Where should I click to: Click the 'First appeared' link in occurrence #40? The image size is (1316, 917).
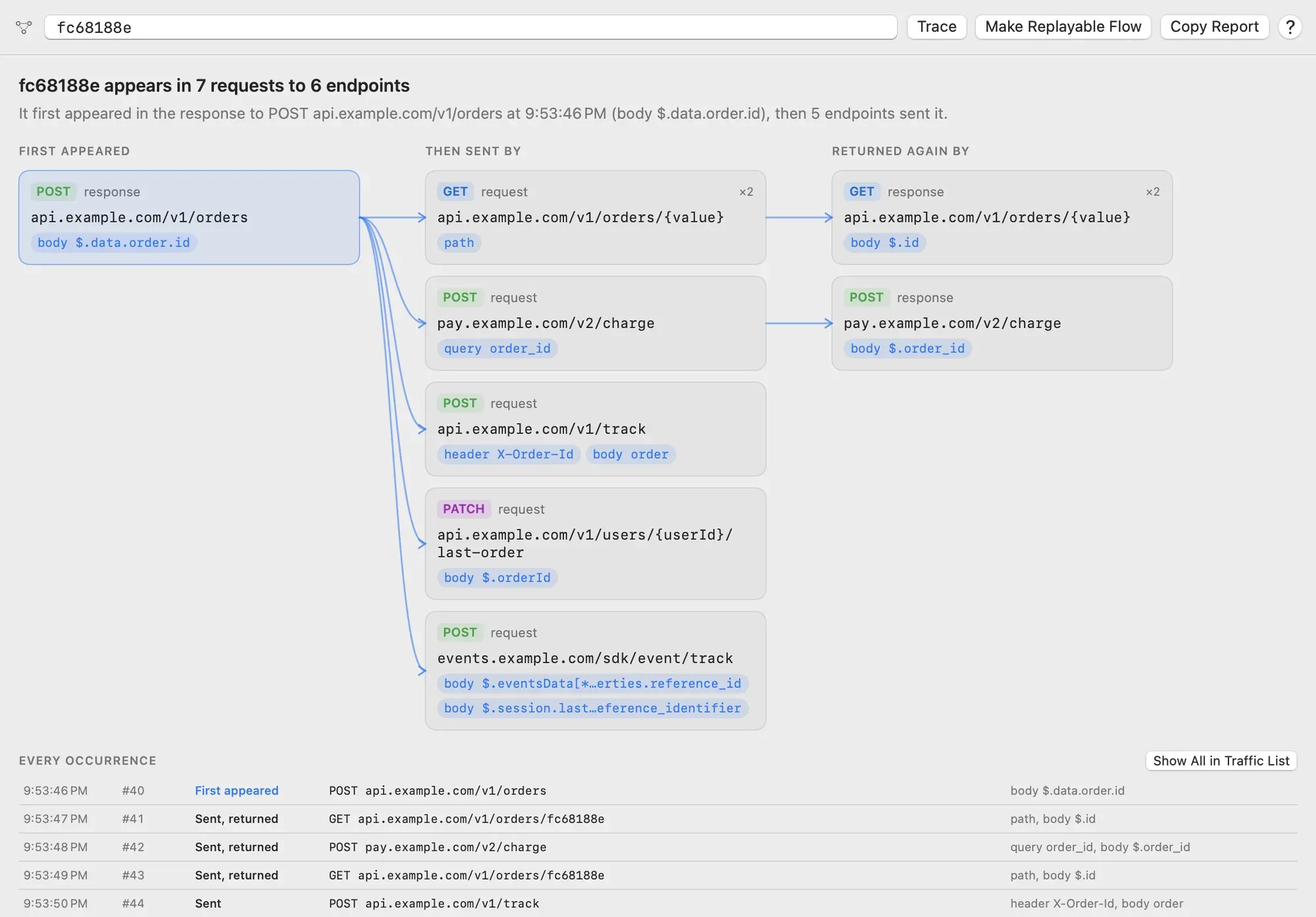click(236, 791)
